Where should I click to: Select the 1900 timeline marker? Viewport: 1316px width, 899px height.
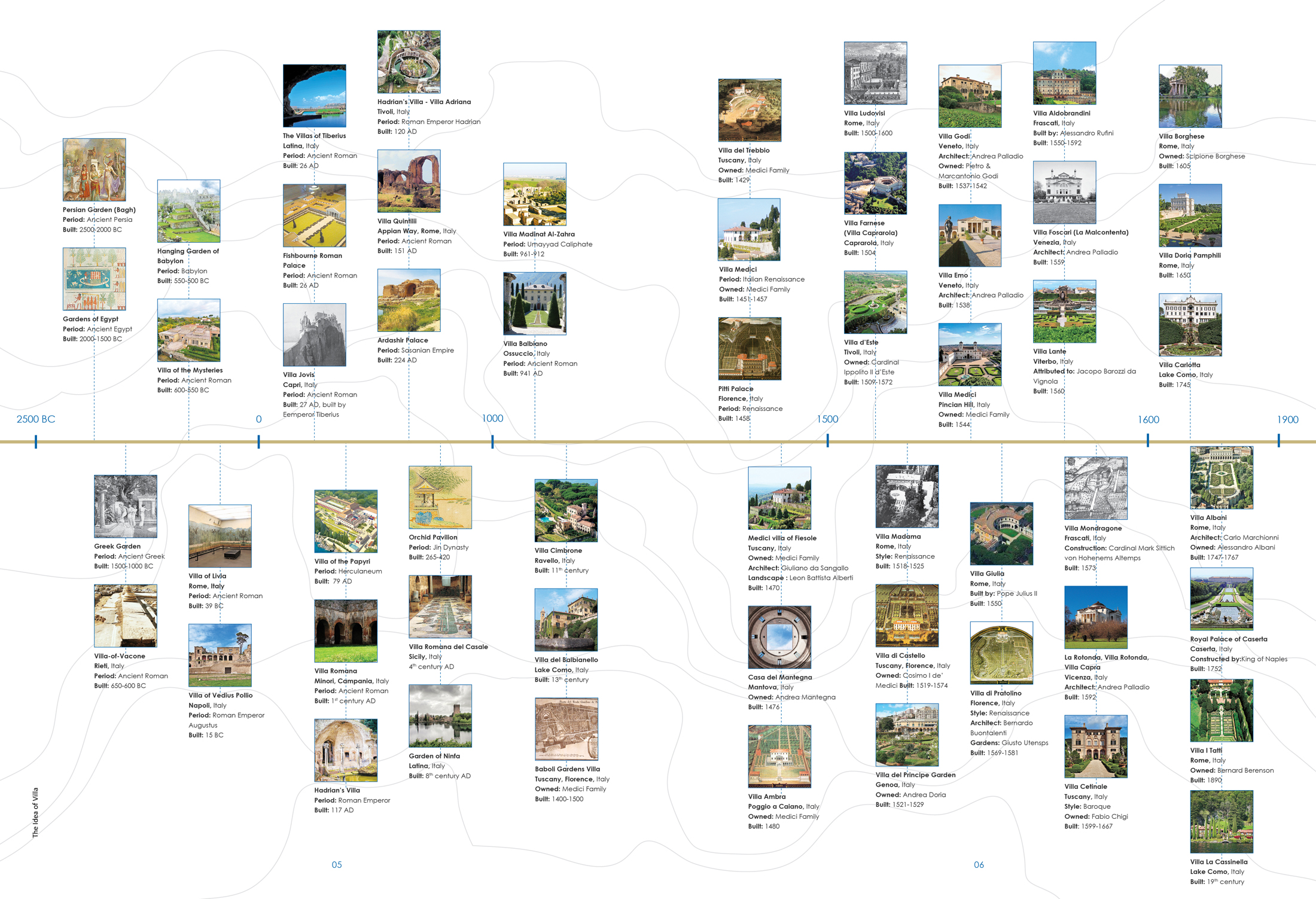(1287, 420)
